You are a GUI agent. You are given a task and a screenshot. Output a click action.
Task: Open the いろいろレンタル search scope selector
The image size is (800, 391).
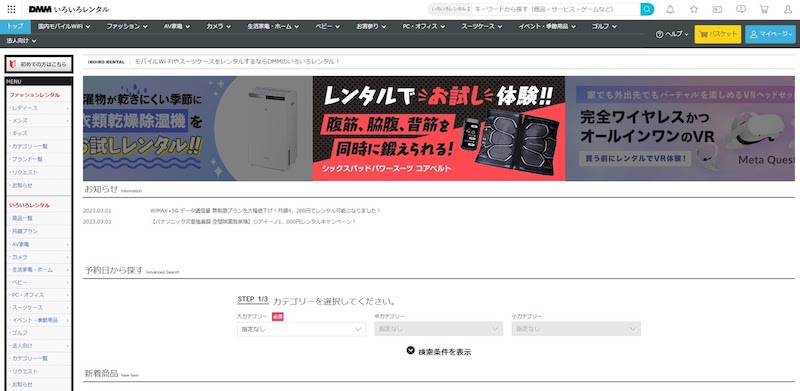coord(451,9)
